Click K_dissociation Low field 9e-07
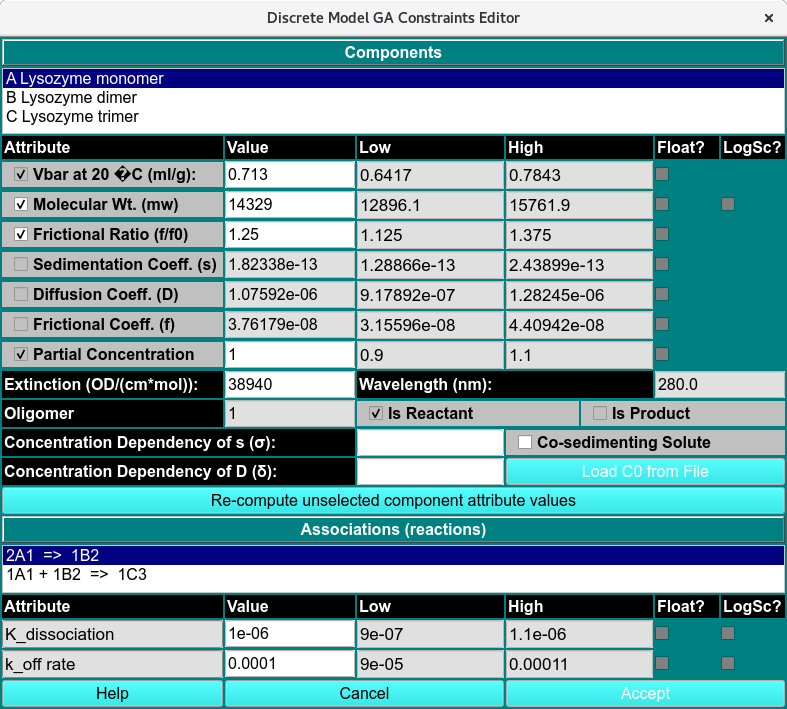Image resolution: width=787 pixels, height=709 pixels. [430, 634]
